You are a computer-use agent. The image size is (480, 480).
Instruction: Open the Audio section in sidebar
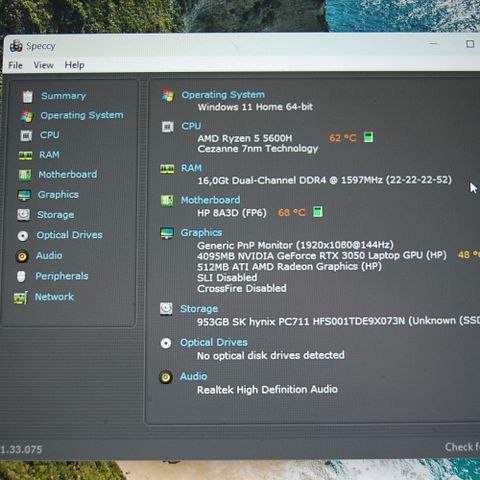point(49,255)
